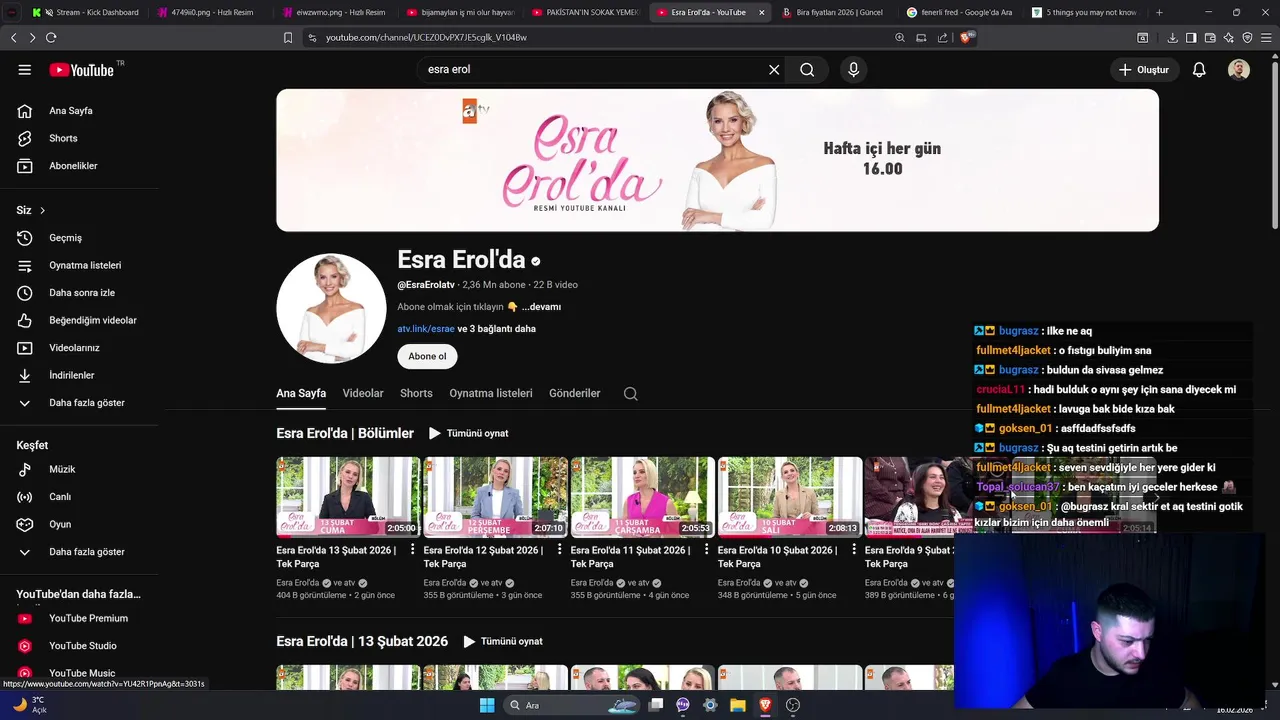This screenshot has height=720, width=1280.
Task: Switch to the Oynatma listeleri channel tab
Action: tap(491, 394)
